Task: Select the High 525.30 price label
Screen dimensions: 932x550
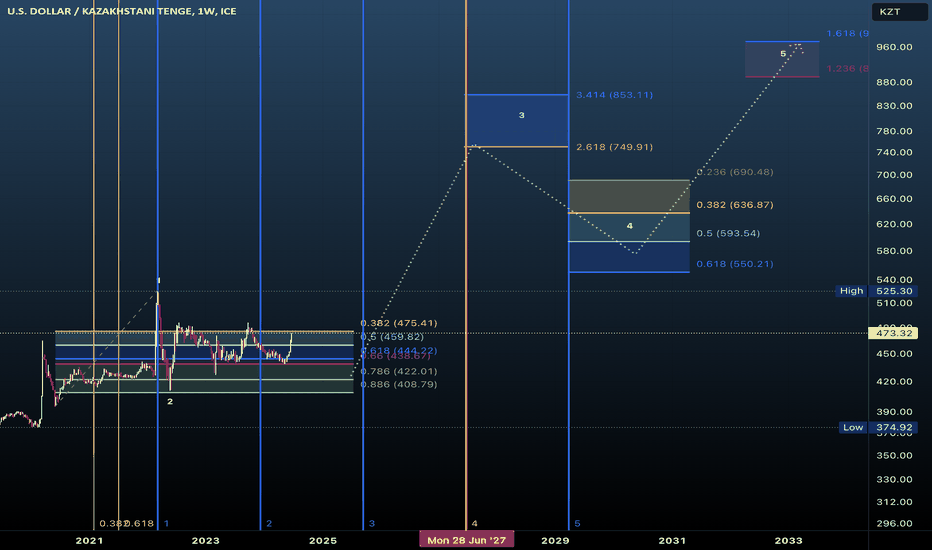Action: [x=876, y=291]
